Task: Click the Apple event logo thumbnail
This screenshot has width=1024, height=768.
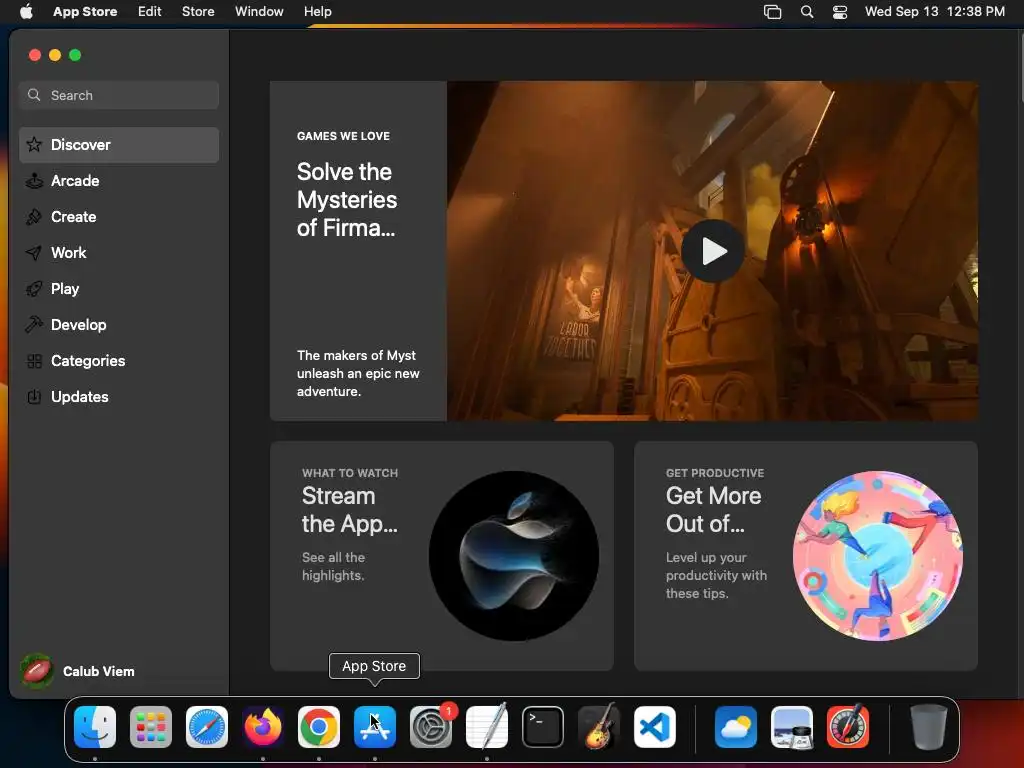Action: tap(513, 556)
